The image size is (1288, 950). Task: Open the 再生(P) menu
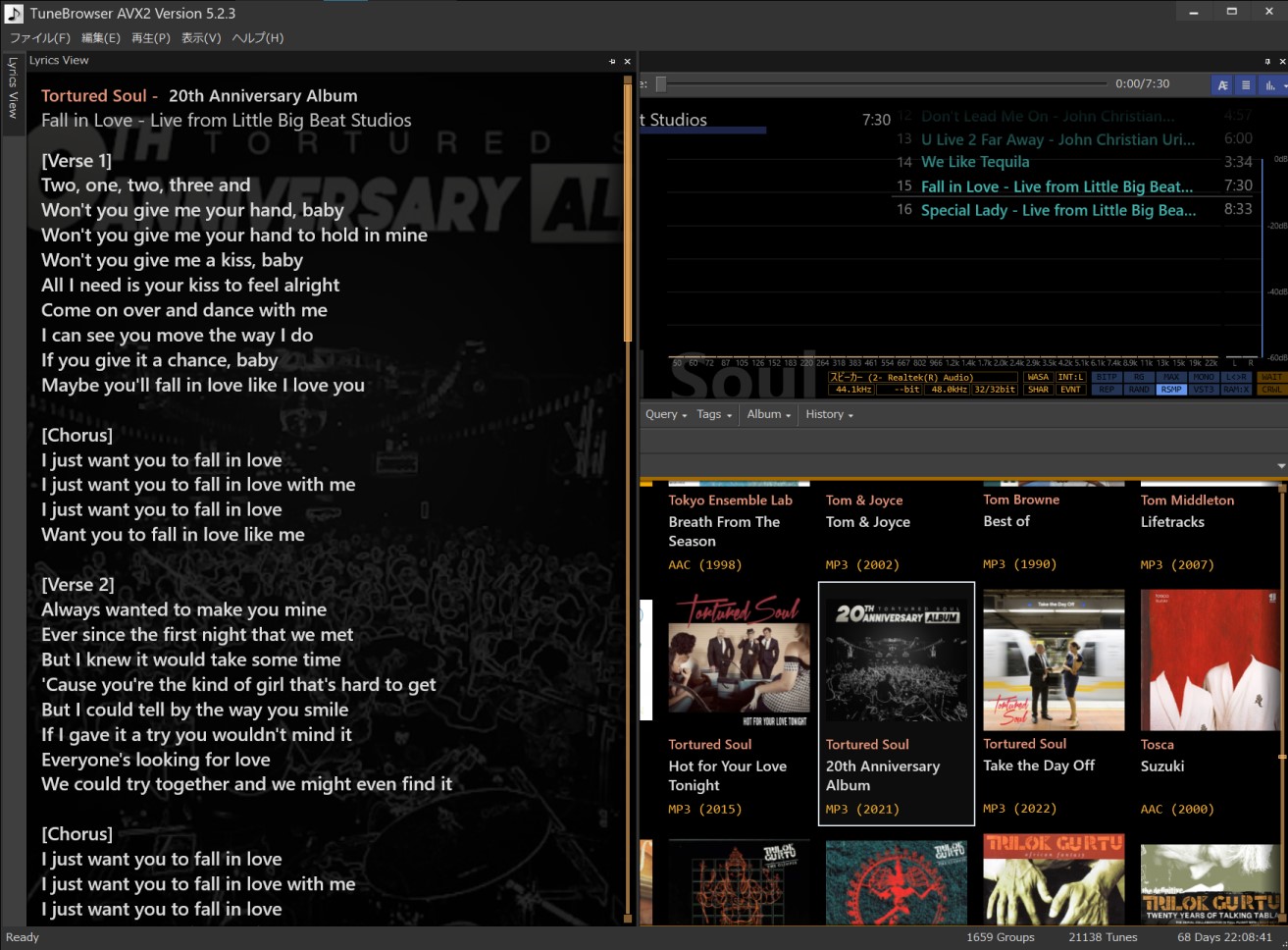coord(149,37)
